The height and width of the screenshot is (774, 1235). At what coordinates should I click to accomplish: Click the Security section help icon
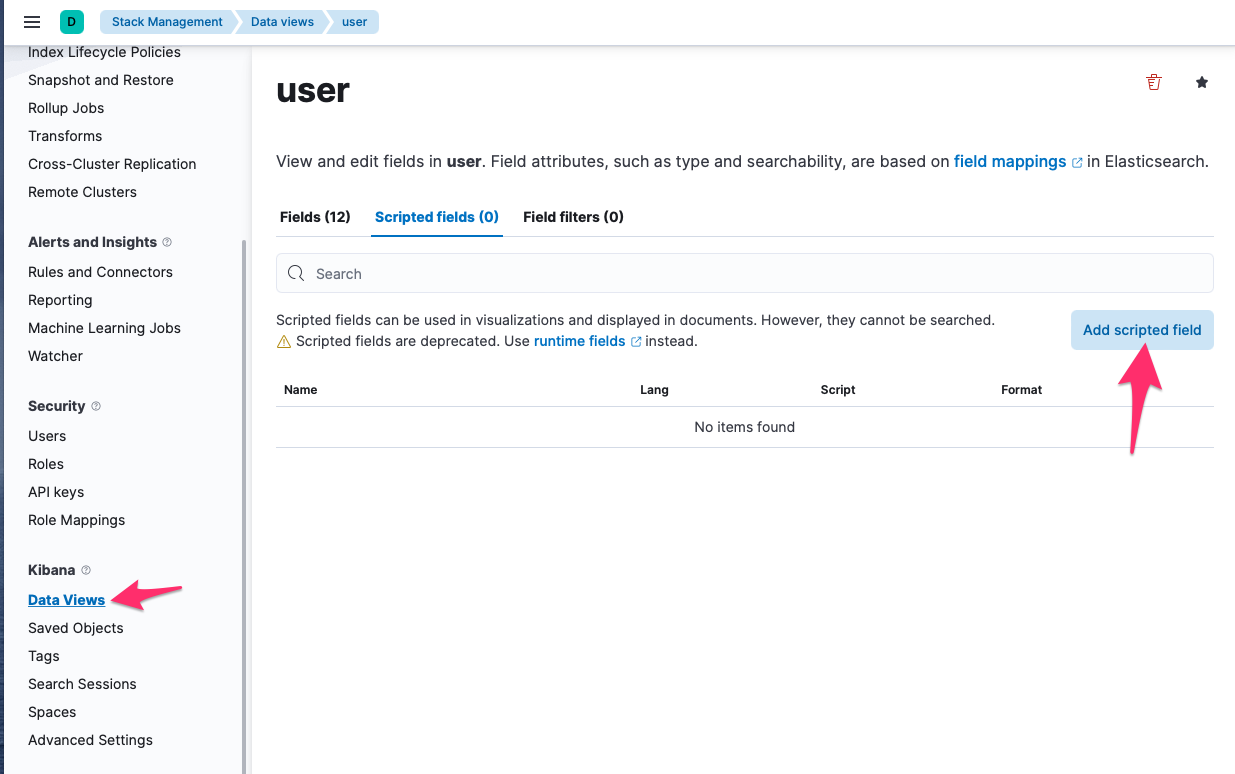click(96, 406)
